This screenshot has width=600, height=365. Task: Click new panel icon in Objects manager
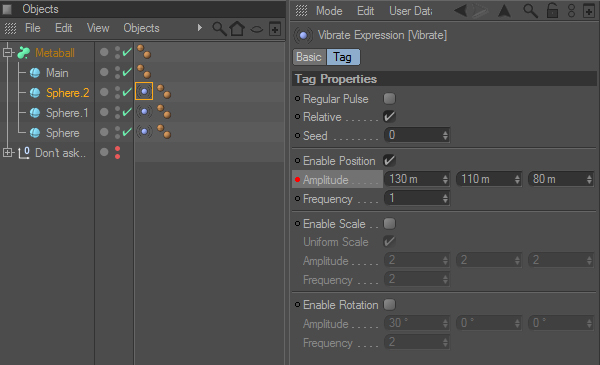click(x=275, y=29)
